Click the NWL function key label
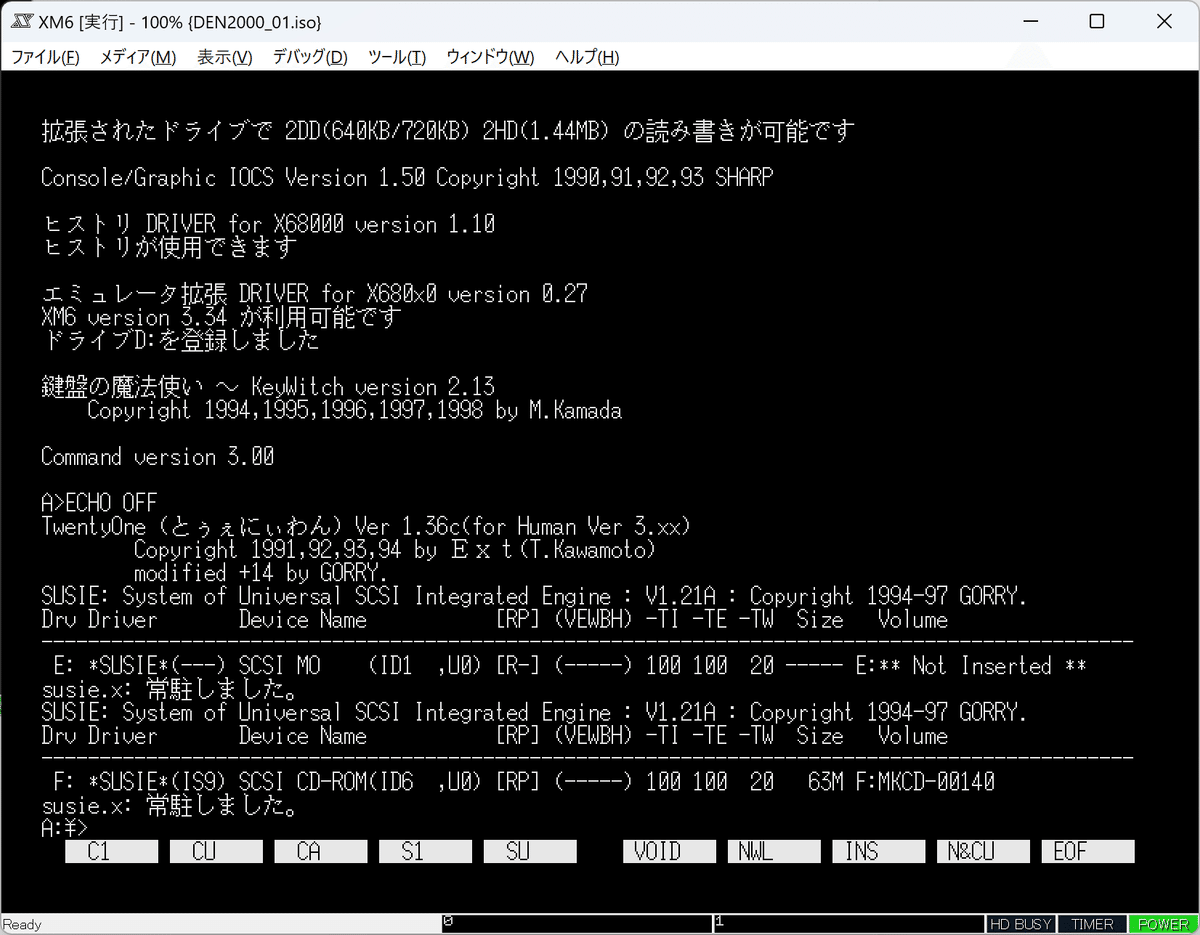This screenshot has height=935, width=1200. (774, 851)
